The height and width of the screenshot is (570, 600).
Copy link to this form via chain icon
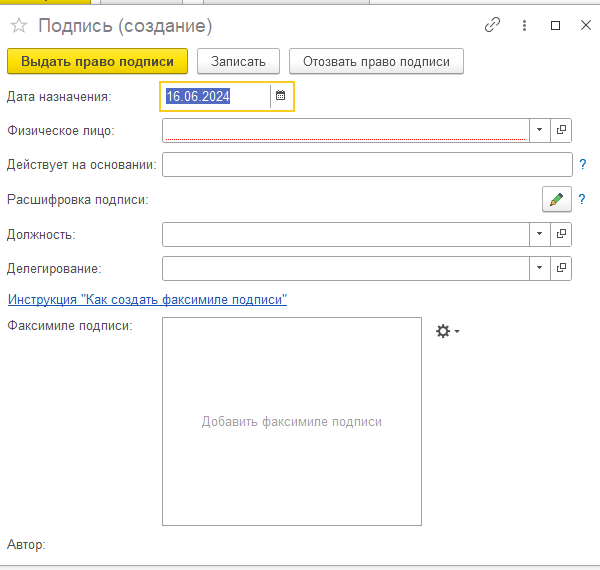point(492,26)
